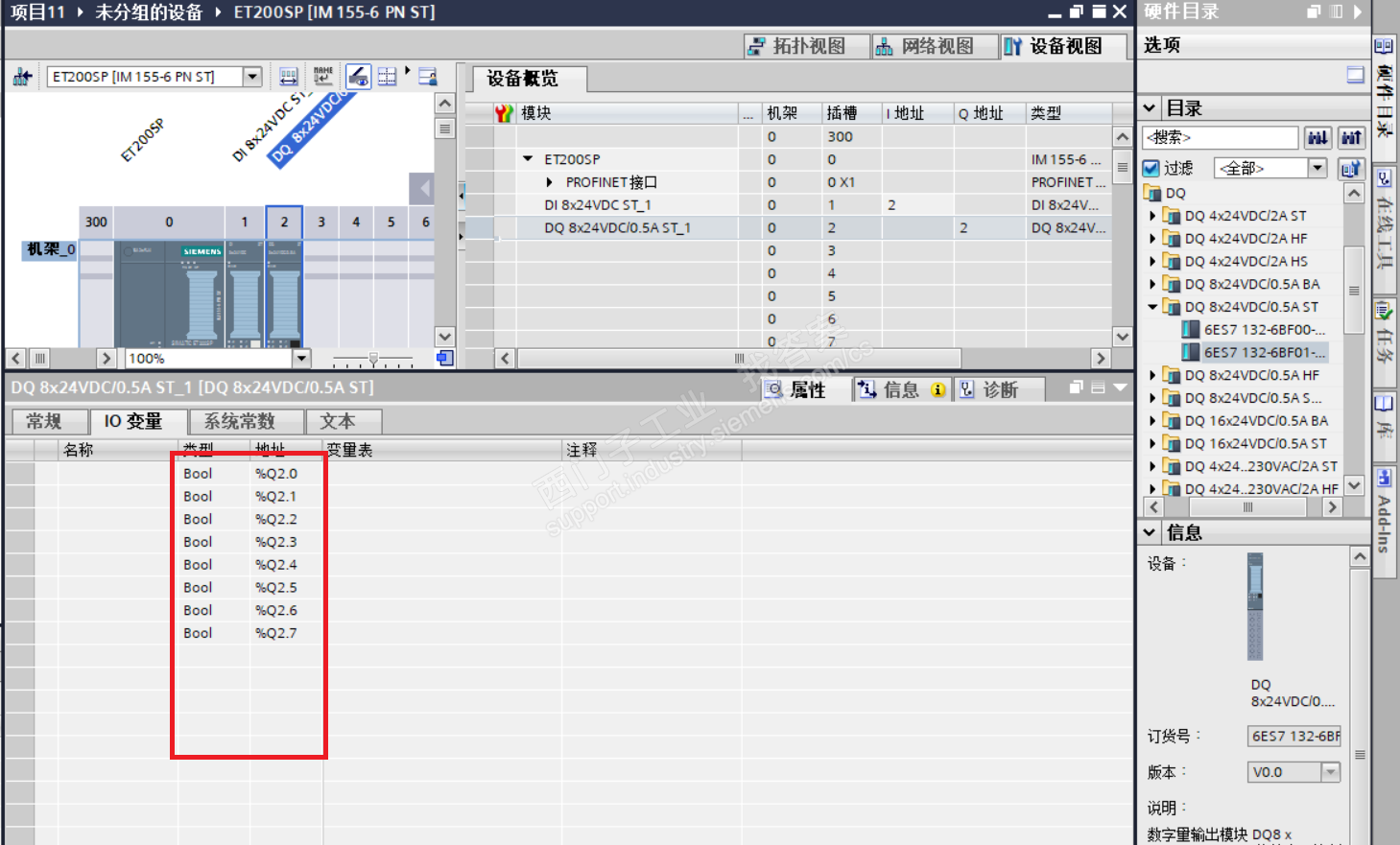Screen dimensions: 1400x845
Task: Click yellow info badge on 信息 tab
Action: tap(938, 390)
